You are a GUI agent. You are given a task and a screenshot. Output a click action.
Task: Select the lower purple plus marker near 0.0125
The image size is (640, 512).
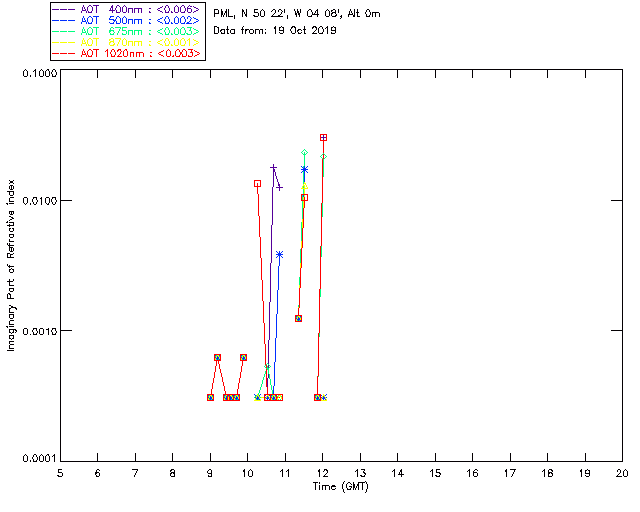280,188
